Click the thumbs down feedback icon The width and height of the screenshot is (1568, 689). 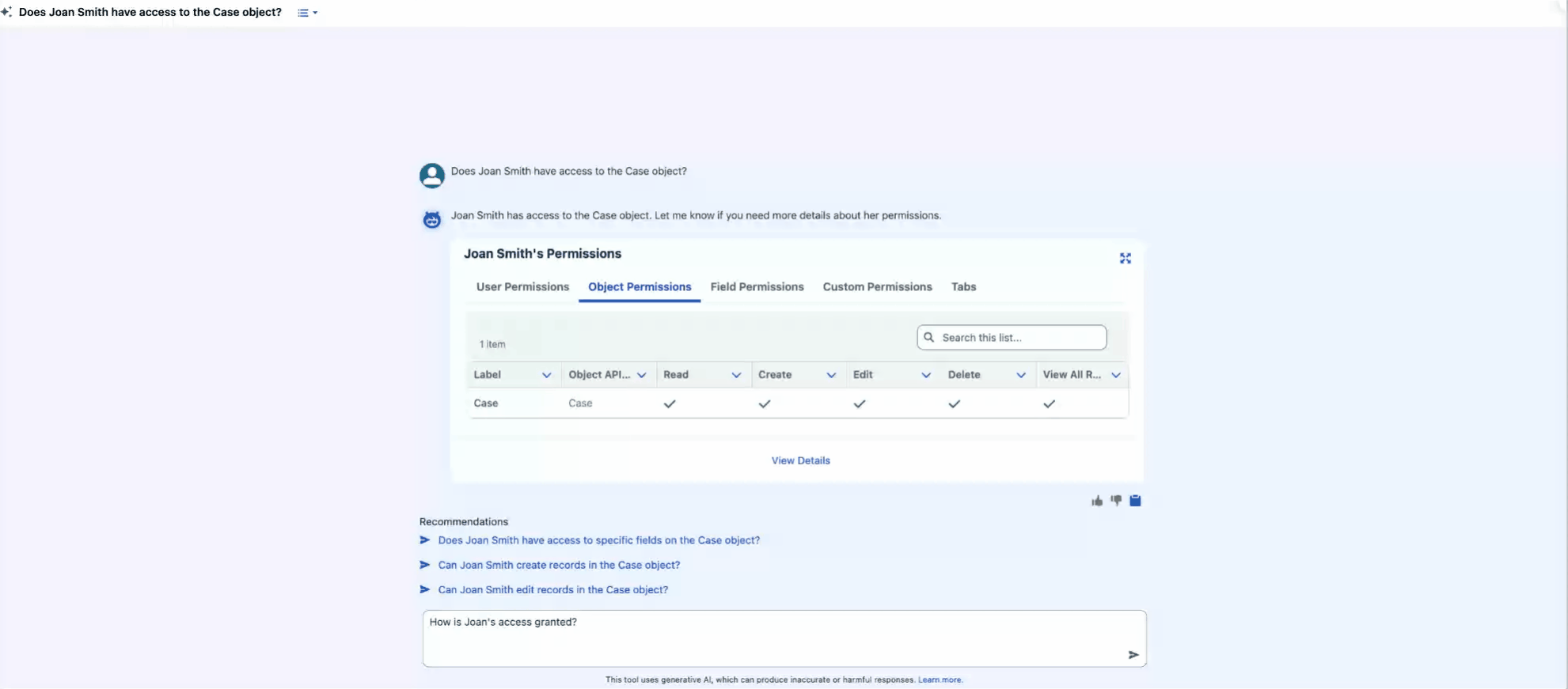pyautogui.click(x=1116, y=500)
